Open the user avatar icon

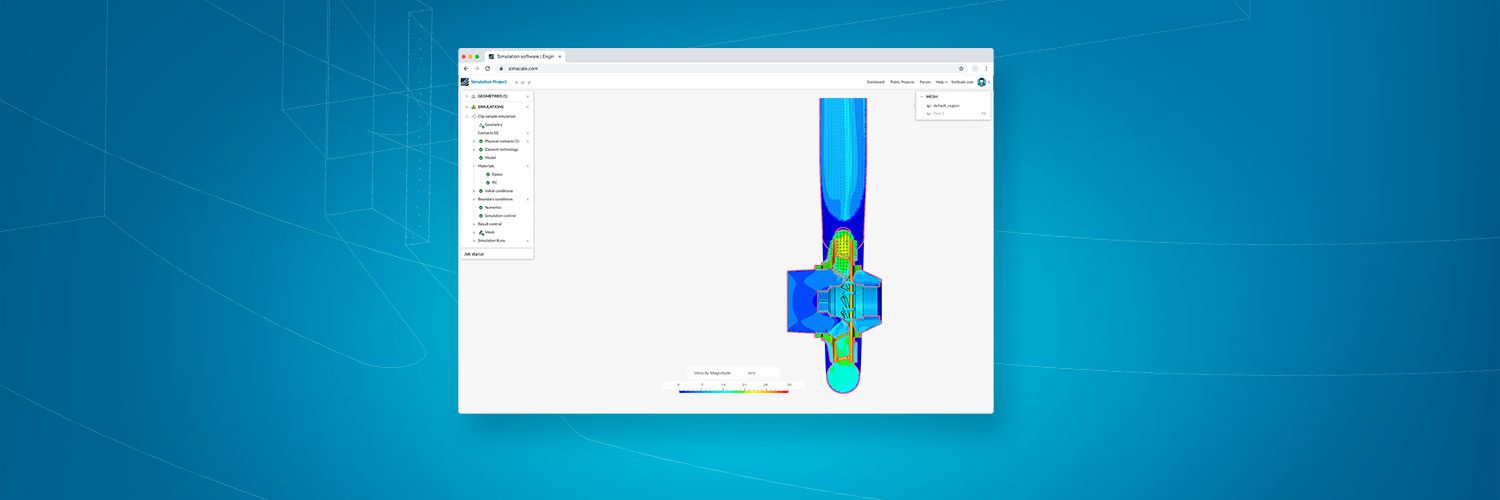click(981, 82)
